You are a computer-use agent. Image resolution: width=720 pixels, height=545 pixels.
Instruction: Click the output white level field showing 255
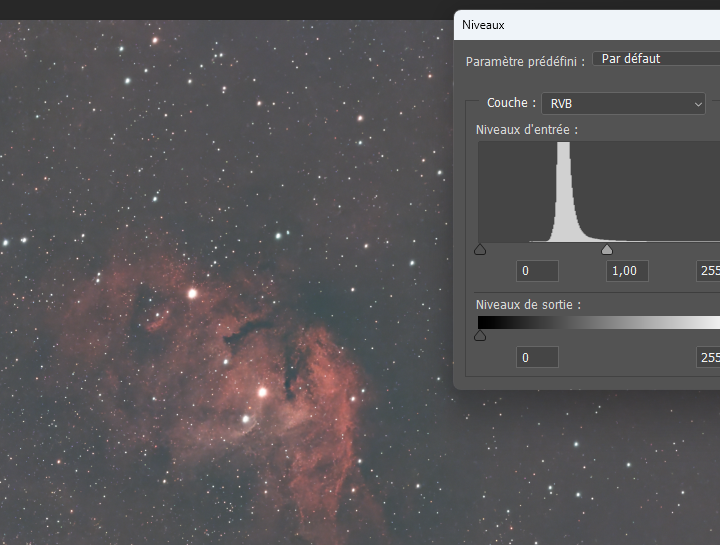(x=708, y=357)
